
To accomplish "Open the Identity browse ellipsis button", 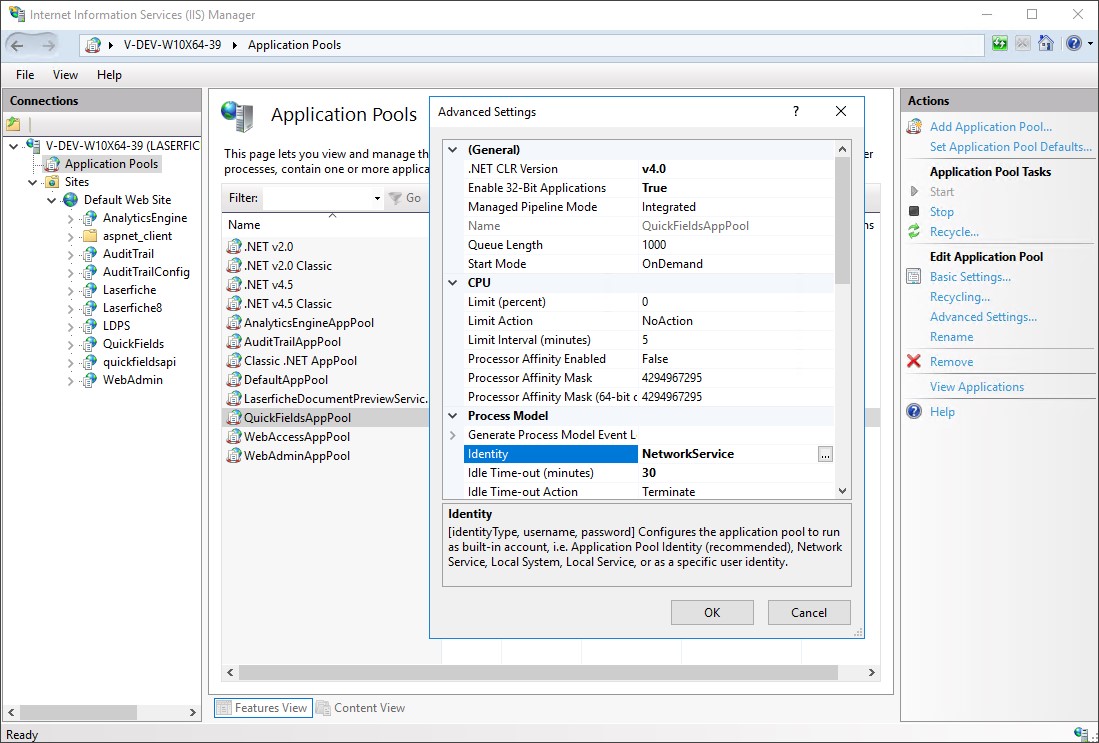I will click(824, 453).
